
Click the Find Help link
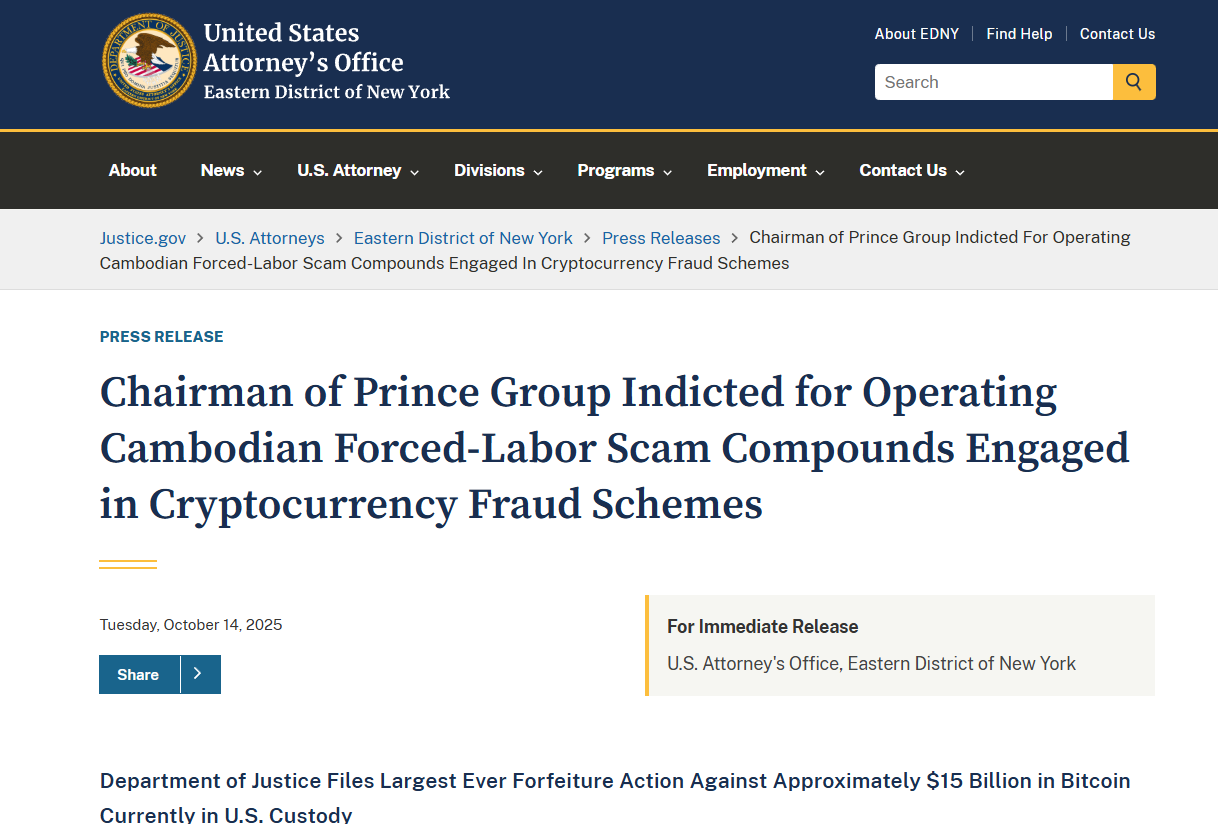[1019, 34]
